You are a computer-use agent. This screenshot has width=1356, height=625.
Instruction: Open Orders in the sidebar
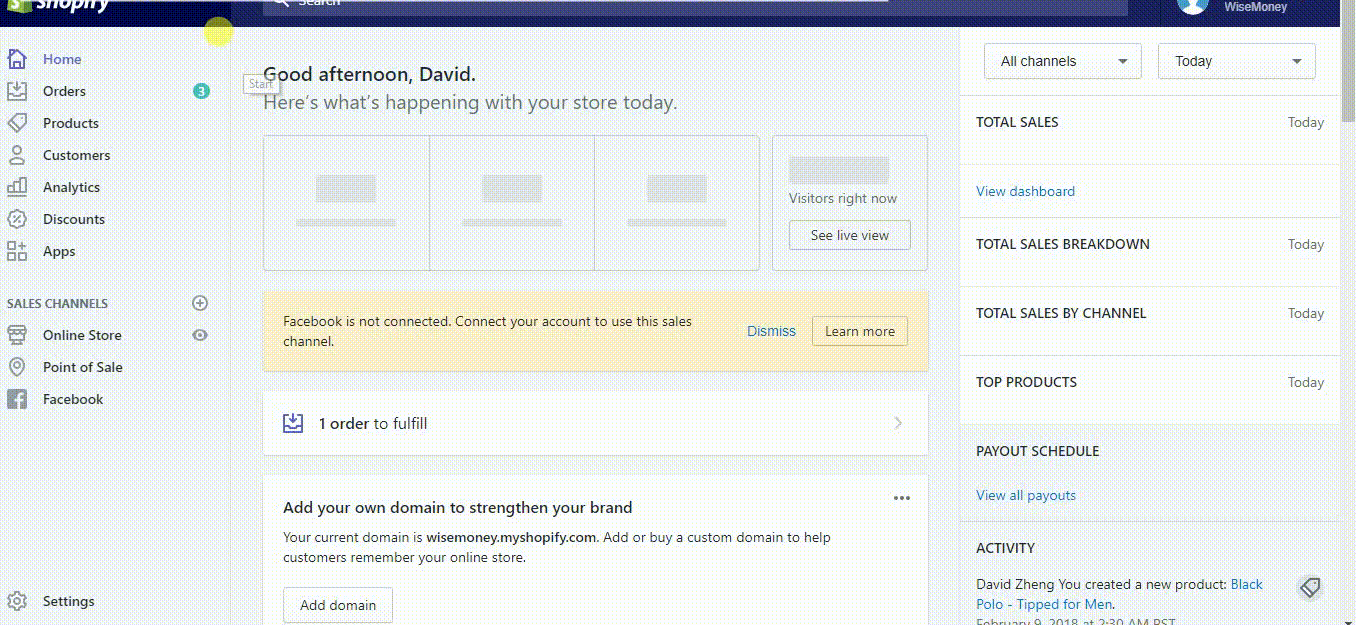64,91
